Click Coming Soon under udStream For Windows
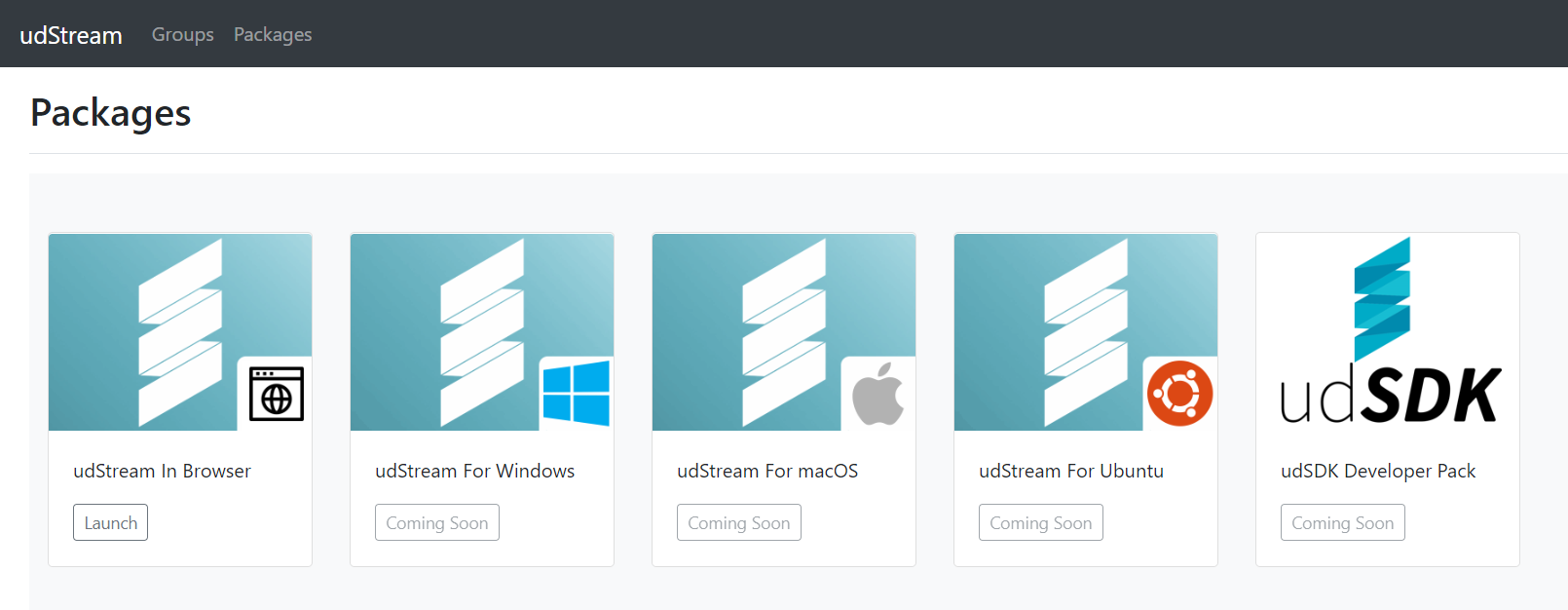 tap(437, 522)
